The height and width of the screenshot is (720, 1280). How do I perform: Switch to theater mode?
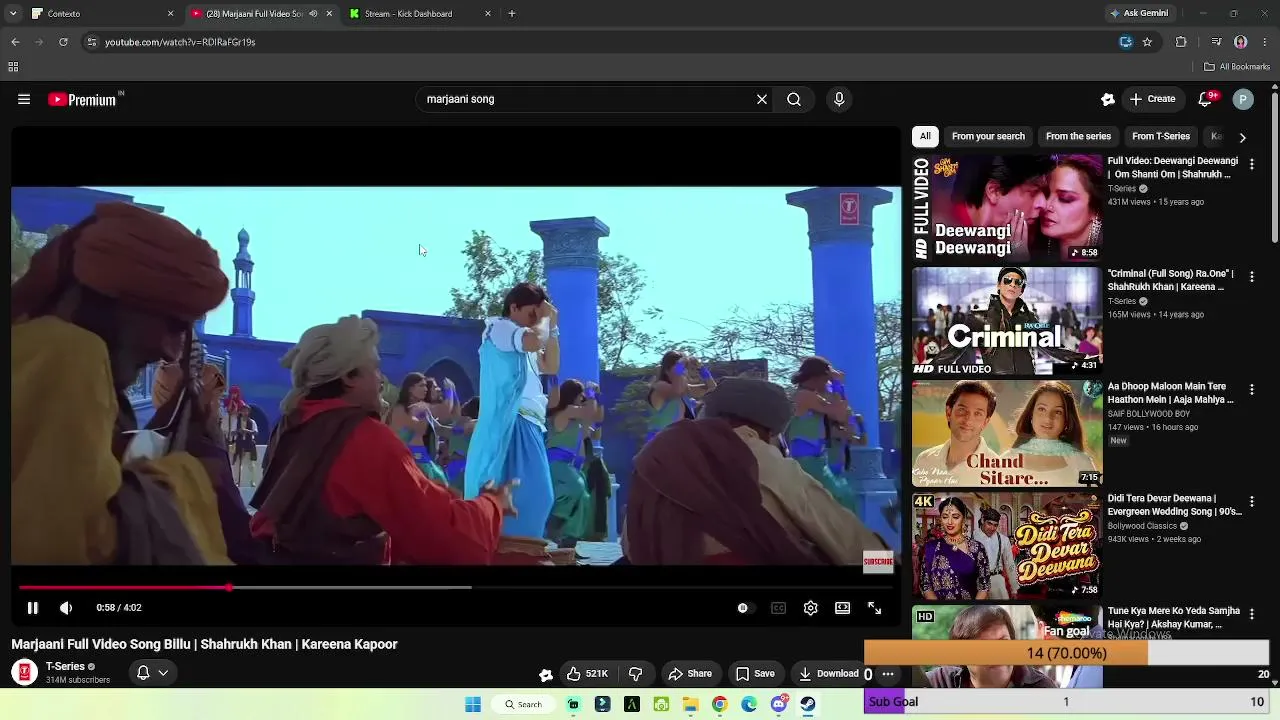[843, 607]
